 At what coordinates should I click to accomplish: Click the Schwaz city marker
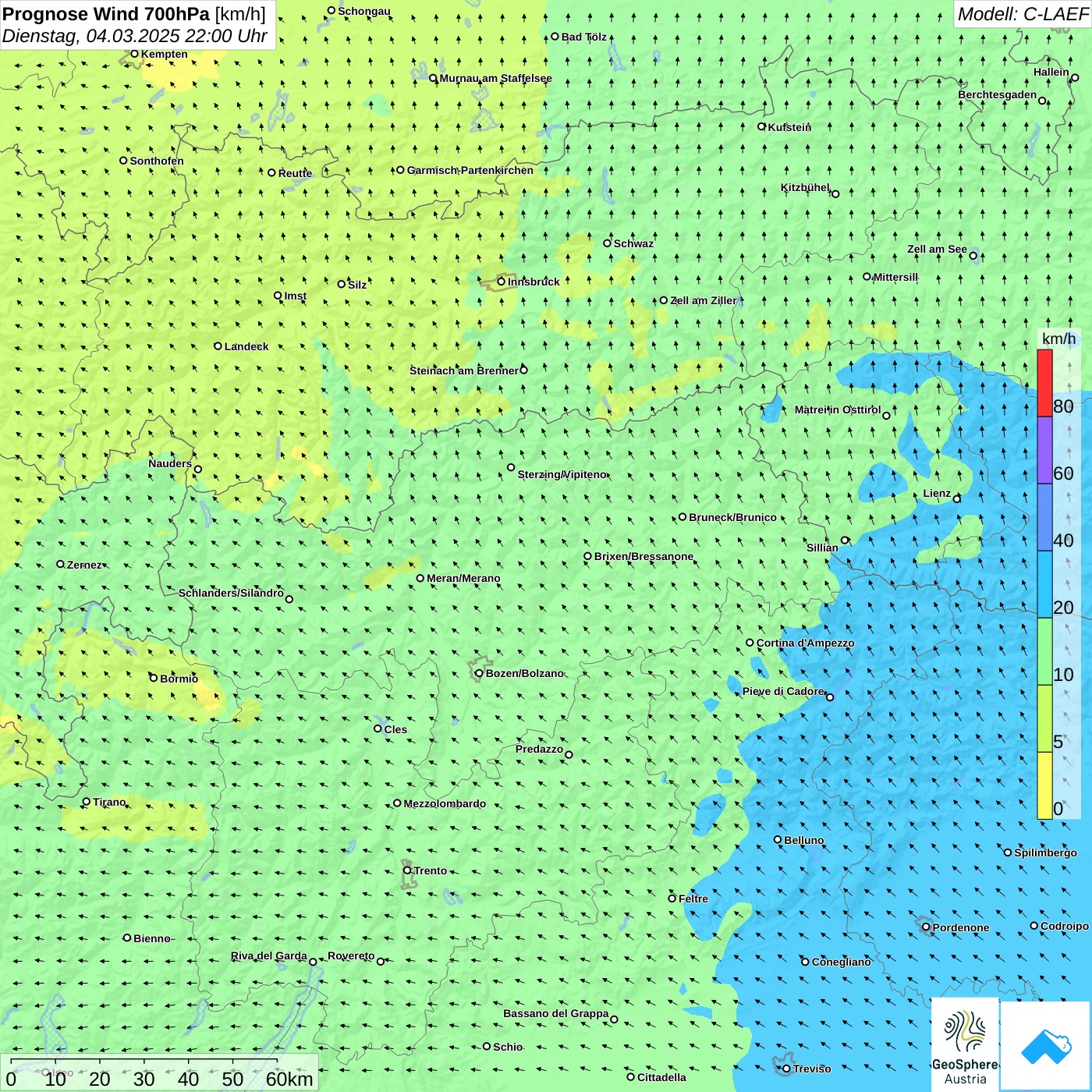click(x=608, y=243)
